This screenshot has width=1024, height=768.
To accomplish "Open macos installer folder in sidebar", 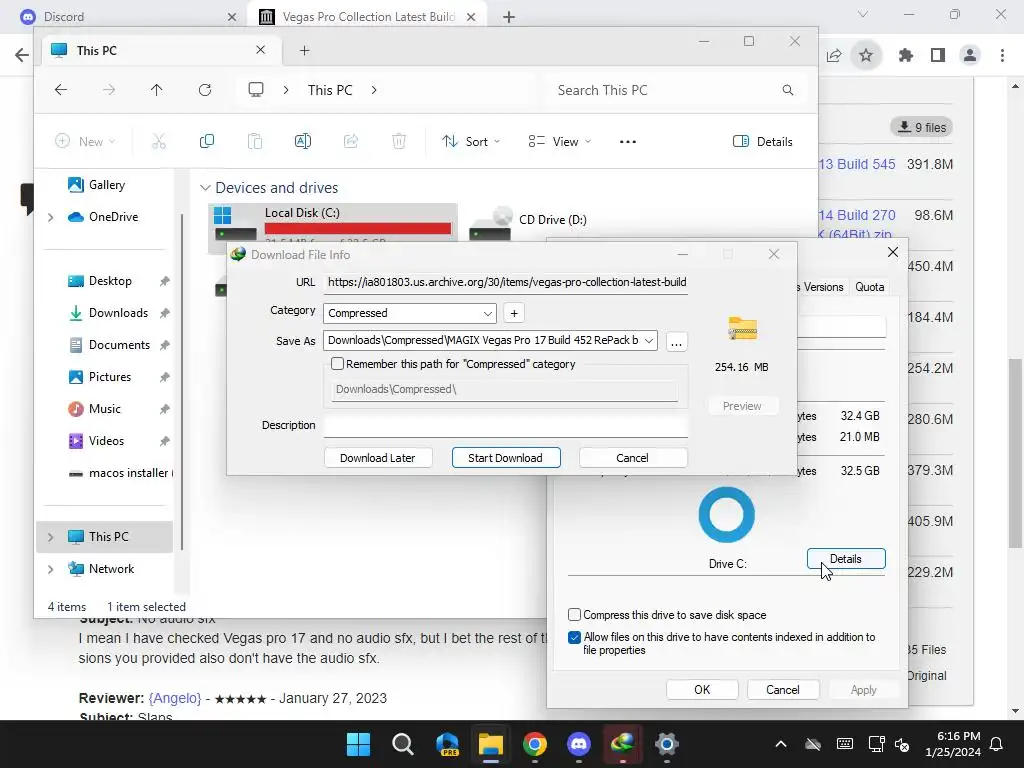I will tap(121, 473).
